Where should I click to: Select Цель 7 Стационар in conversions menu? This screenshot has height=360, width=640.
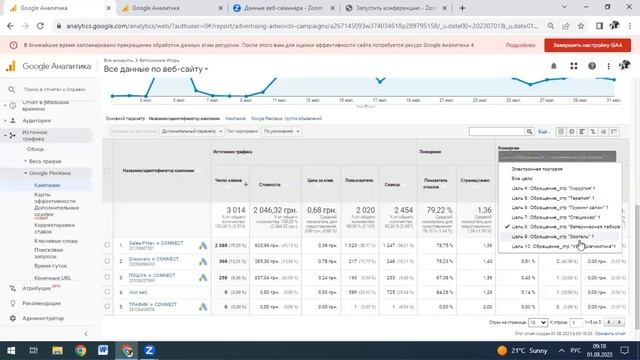click(556, 218)
